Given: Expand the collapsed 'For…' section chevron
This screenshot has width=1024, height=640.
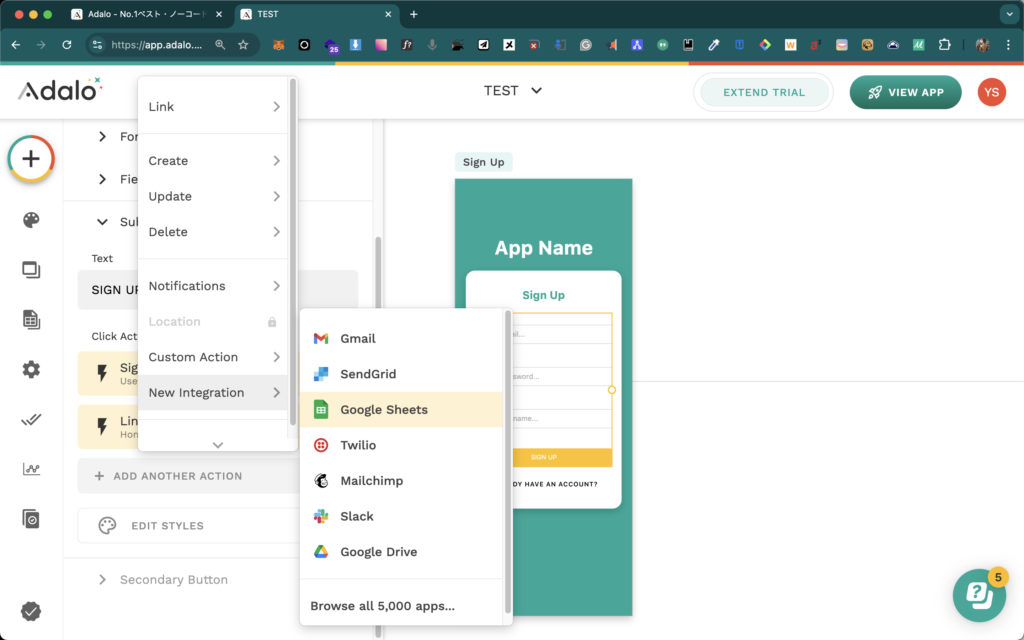Looking at the screenshot, I should pyautogui.click(x=103, y=136).
